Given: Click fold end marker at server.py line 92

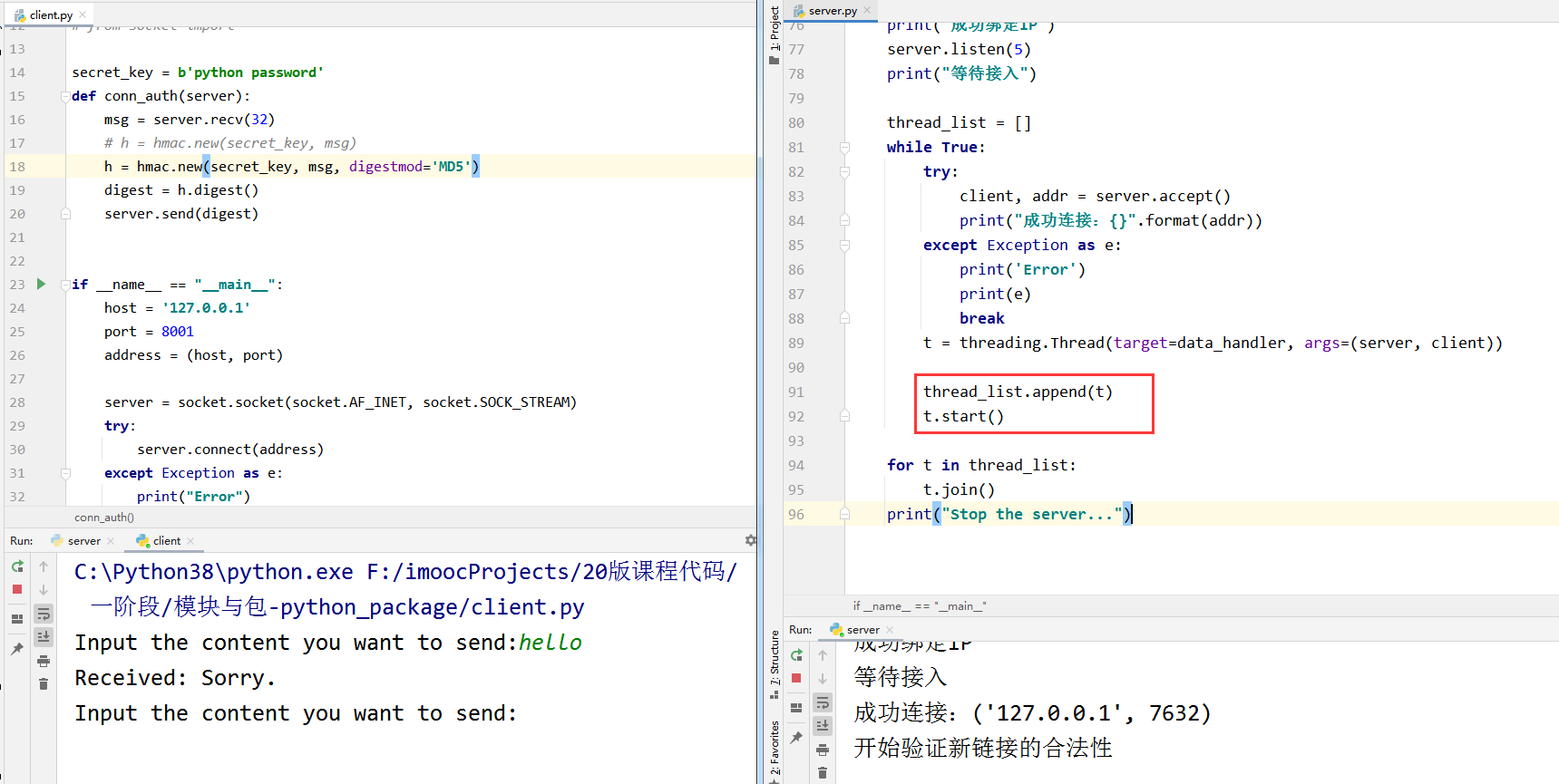Looking at the screenshot, I should click(x=844, y=416).
